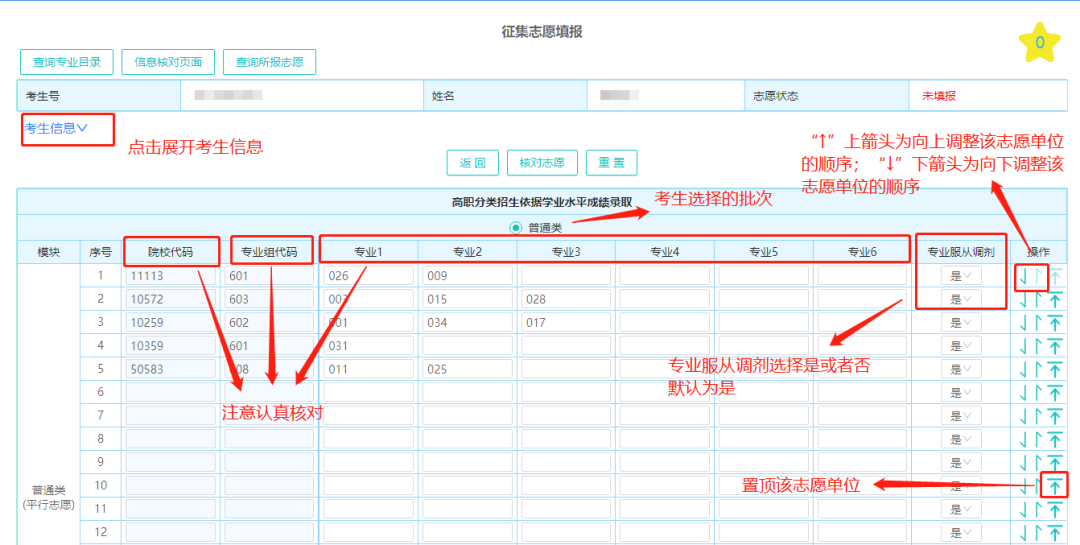Pin row 12 volunteer to the top
This screenshot has width=1080, height=545.
[1055, 533]
